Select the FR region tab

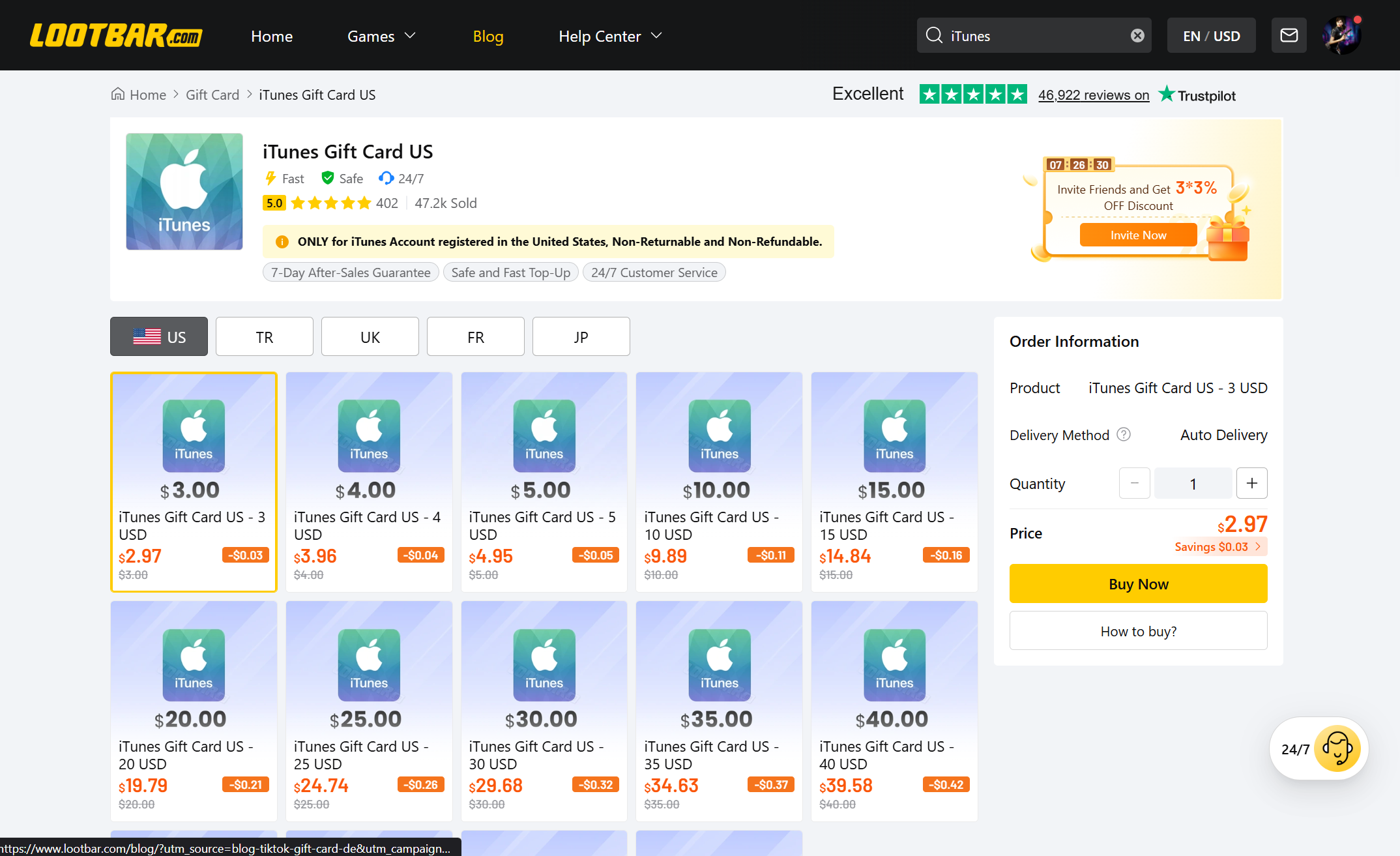[x=476, y=336]
